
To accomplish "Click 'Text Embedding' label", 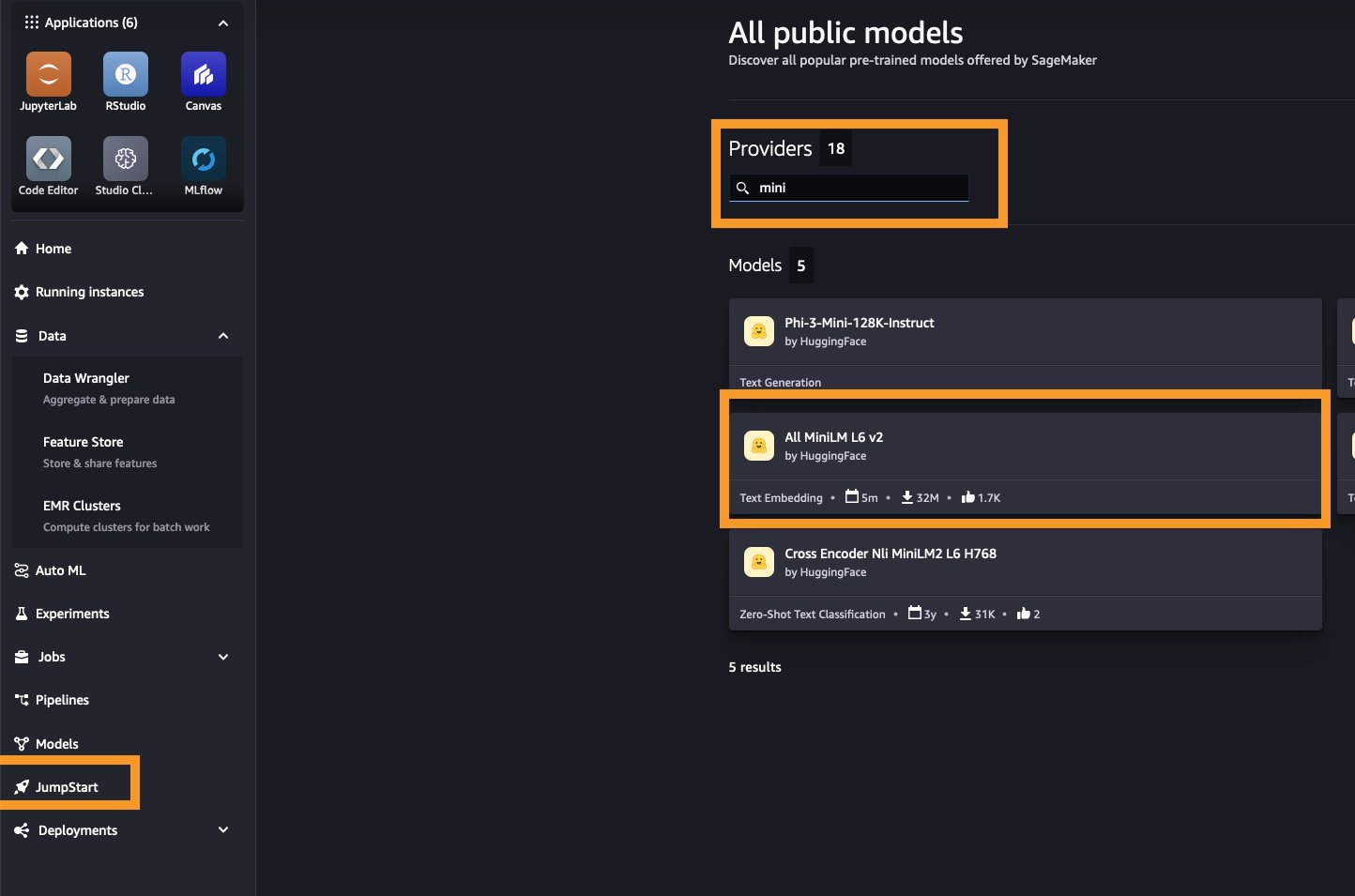I will [781, 498].
